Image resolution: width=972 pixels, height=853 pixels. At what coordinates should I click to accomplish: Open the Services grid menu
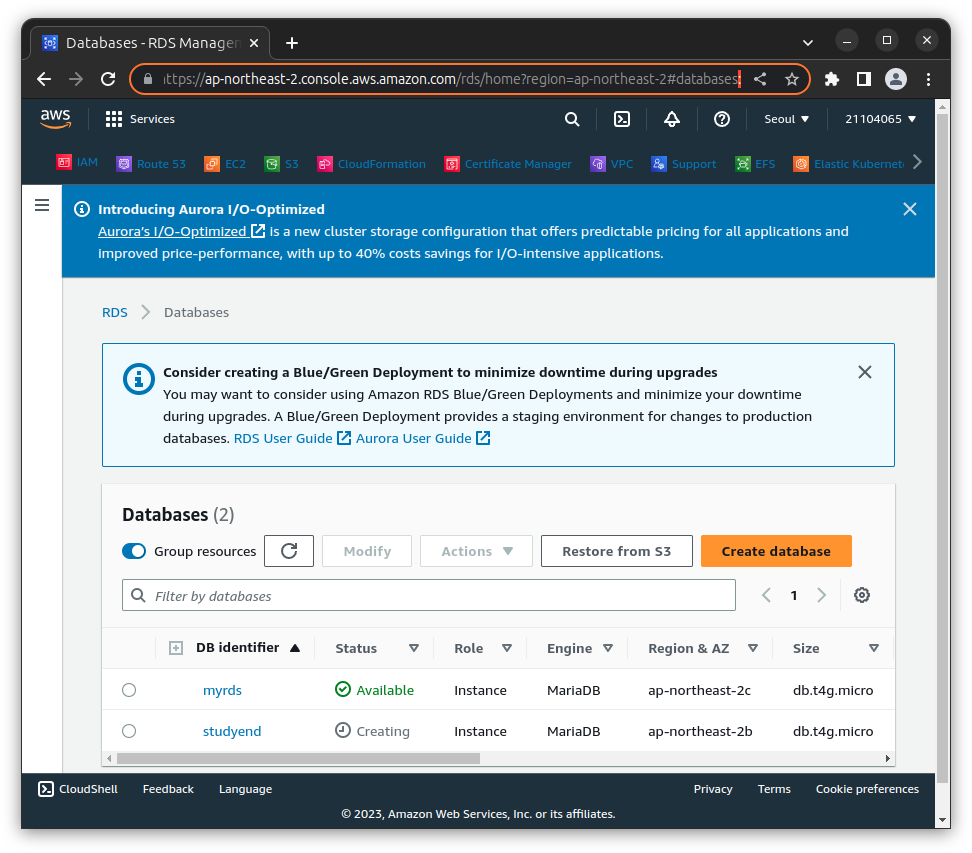pyautogui.click(x=140, y=119)
